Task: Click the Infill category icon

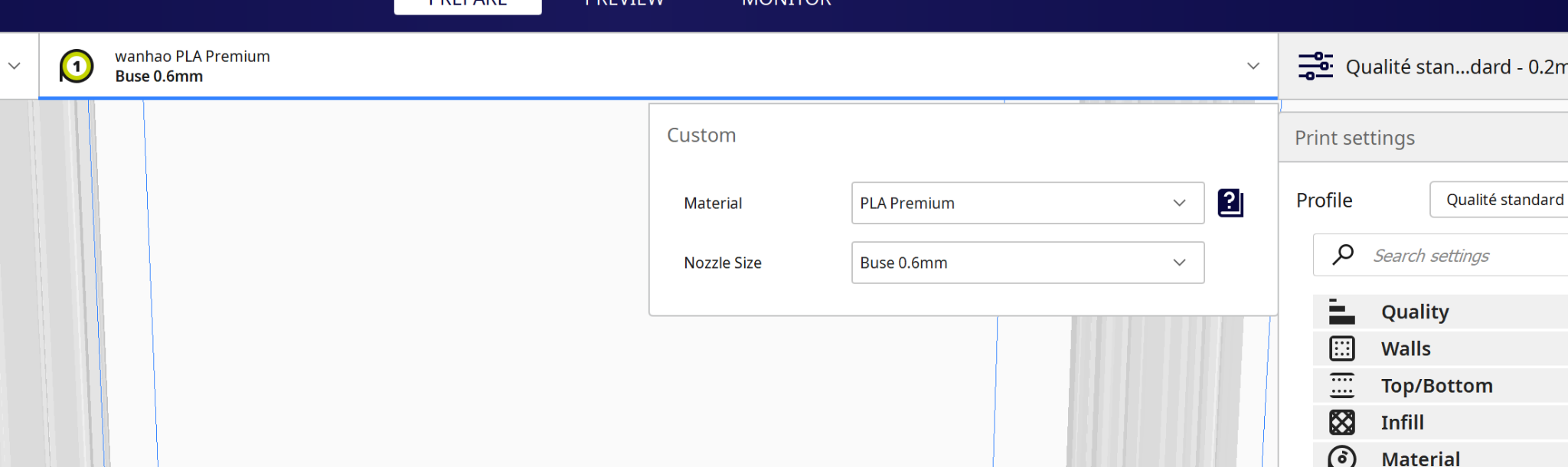Action: [1341, 422]
